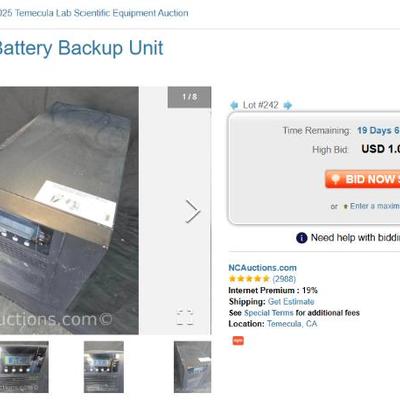Click the Need help with bidding text
400x400 pixels.
pos(355,238)
